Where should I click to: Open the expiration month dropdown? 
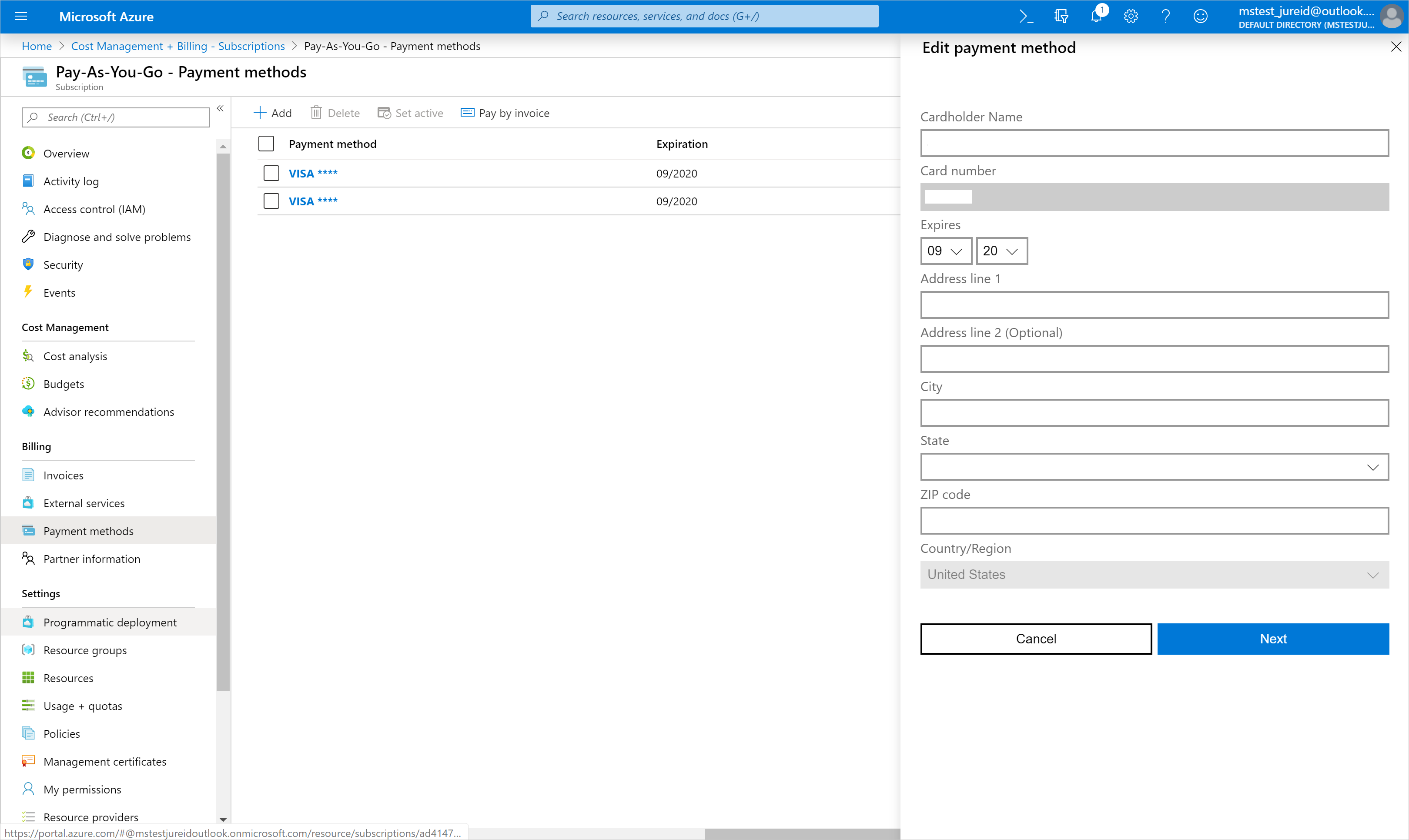(946, 251)
